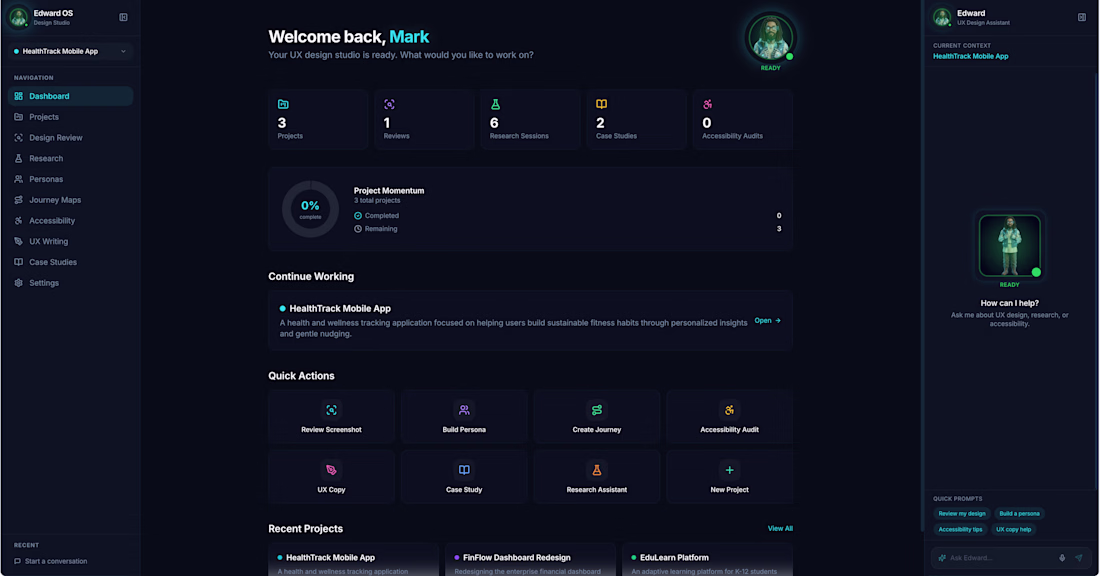Click Case Study book icon
This screenshot has height=576, width=1100.
click(x=464, y=470)
